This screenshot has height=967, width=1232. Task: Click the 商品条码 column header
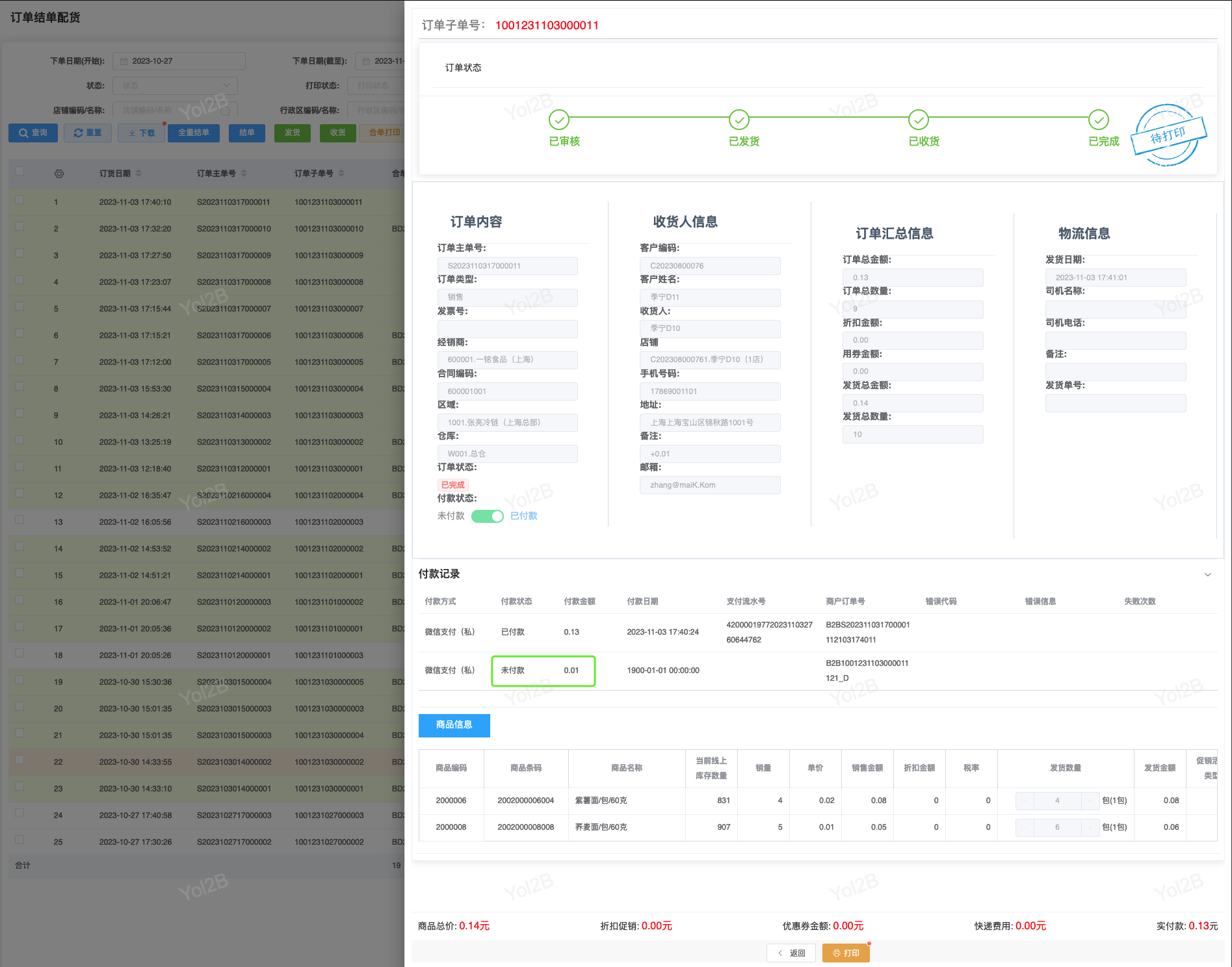tap(526, 768)
